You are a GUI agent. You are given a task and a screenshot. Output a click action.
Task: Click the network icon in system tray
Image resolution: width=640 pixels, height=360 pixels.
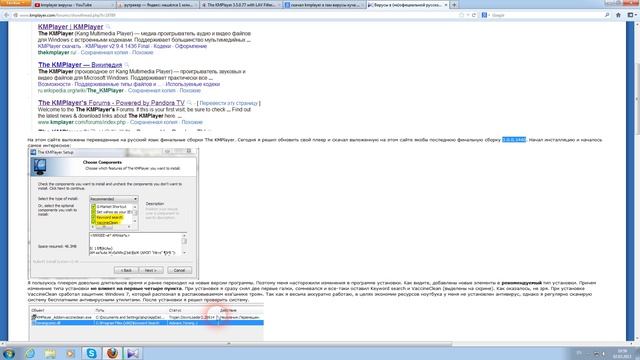pyautogui.click(x=596, y=354)
